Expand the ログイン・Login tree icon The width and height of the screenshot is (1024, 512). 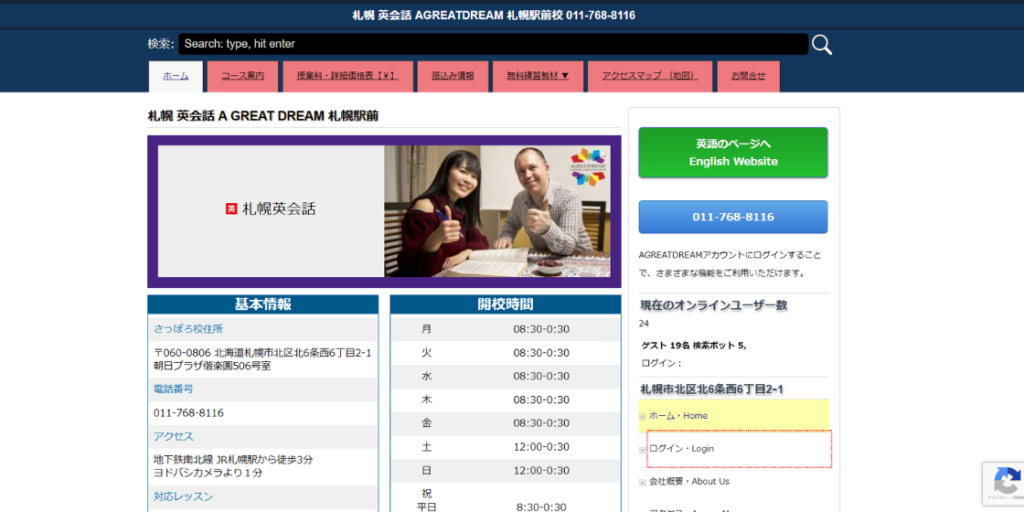click(643, 450)
